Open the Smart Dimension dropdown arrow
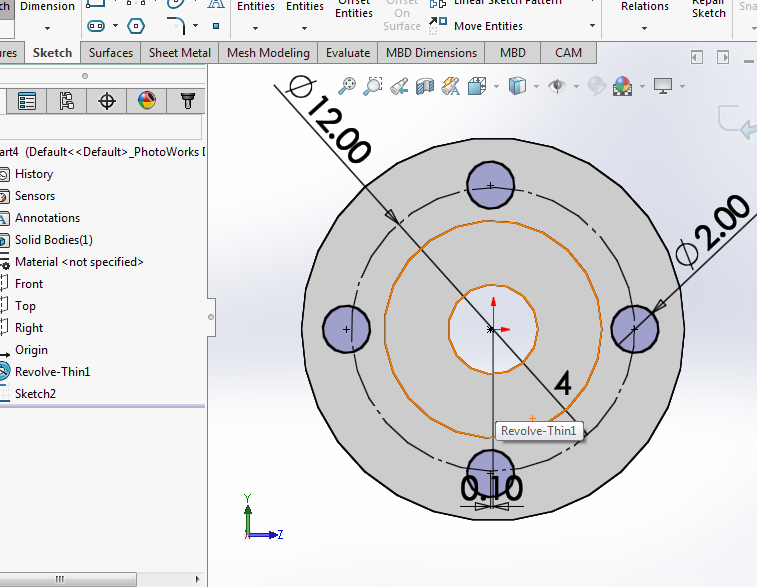 [x=47, y=28]
